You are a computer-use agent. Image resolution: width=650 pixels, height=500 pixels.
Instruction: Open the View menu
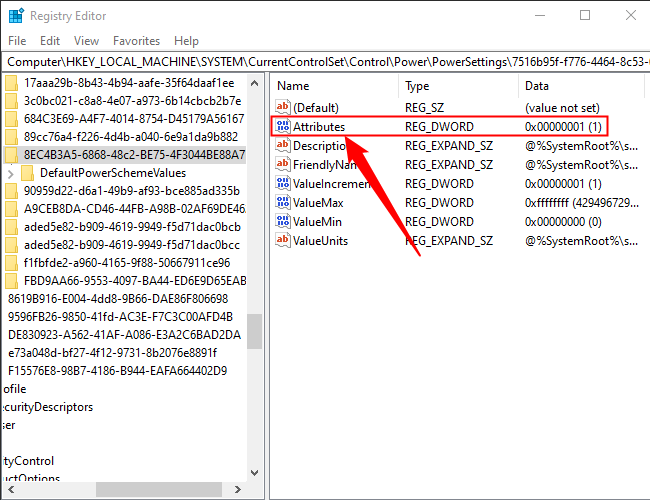point(86,41)
